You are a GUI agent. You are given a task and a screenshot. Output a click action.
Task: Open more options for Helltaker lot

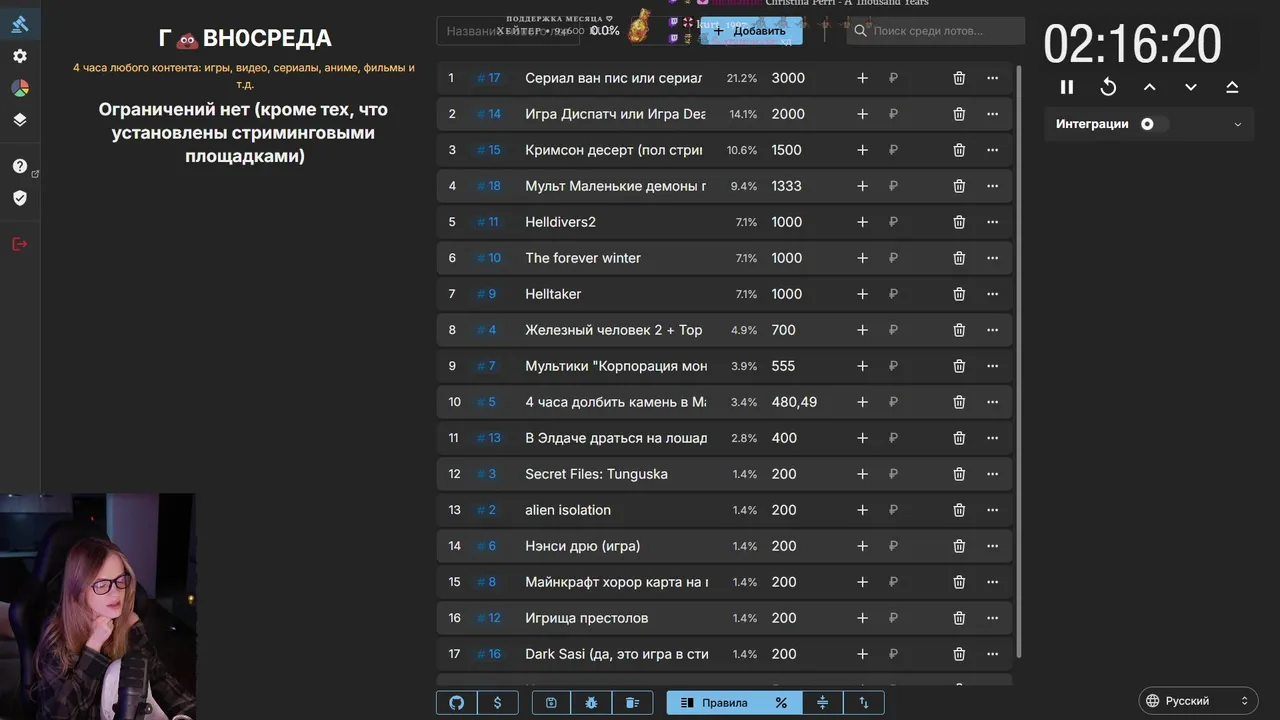point(992,294)
